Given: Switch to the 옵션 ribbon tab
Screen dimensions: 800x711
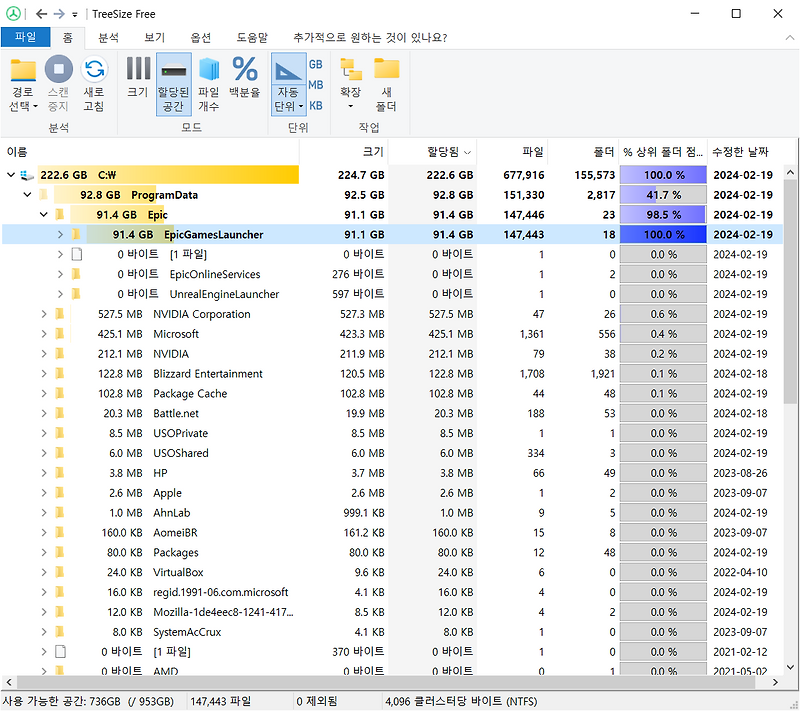Looking at the screenshot, I should [x=201, y=38].
